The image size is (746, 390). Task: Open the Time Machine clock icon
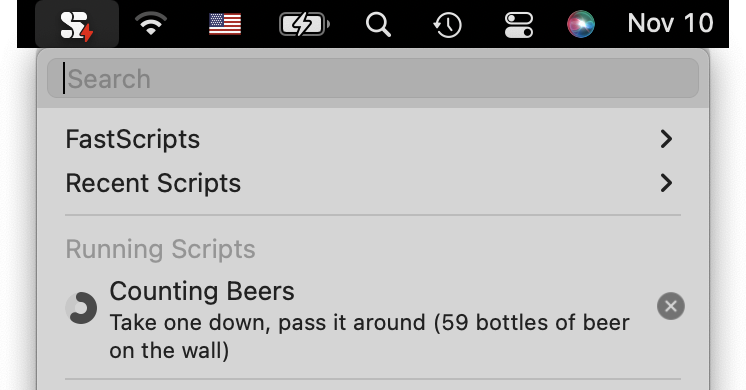tap(448, 25)
